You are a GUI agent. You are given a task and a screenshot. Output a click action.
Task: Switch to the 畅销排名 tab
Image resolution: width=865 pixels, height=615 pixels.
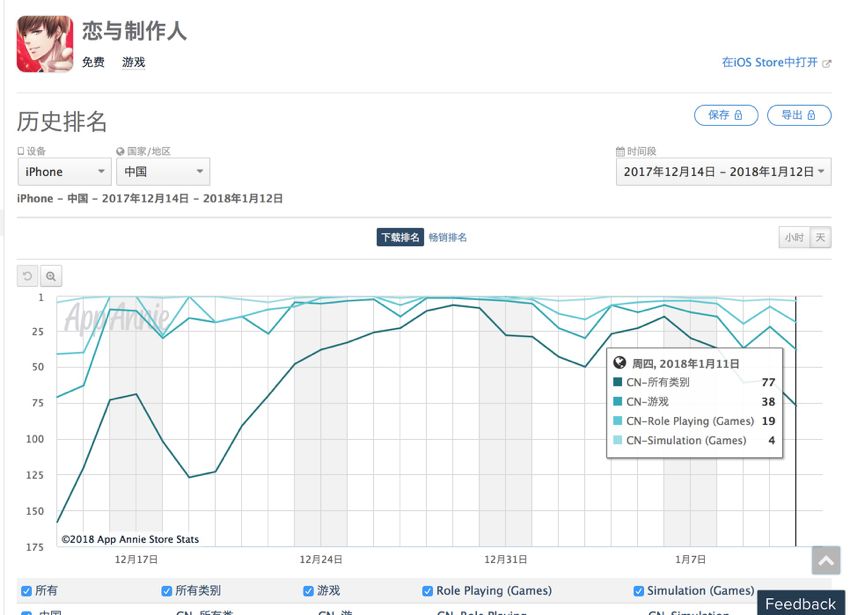click(x=448, y=237)
